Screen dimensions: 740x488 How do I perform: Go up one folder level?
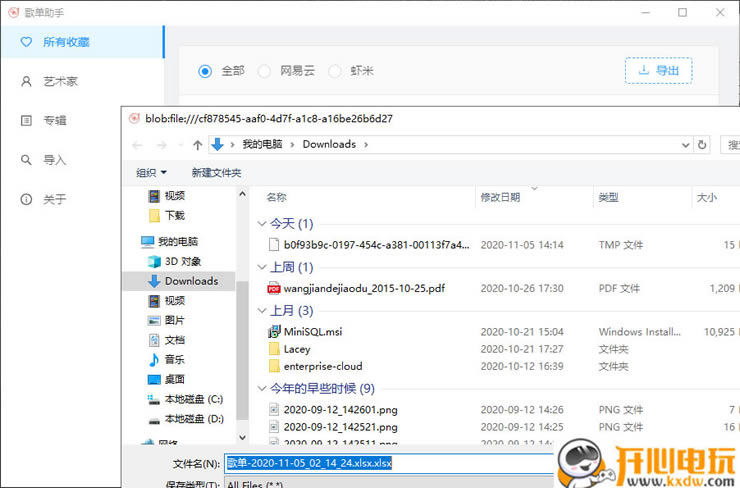pos(198,145)
